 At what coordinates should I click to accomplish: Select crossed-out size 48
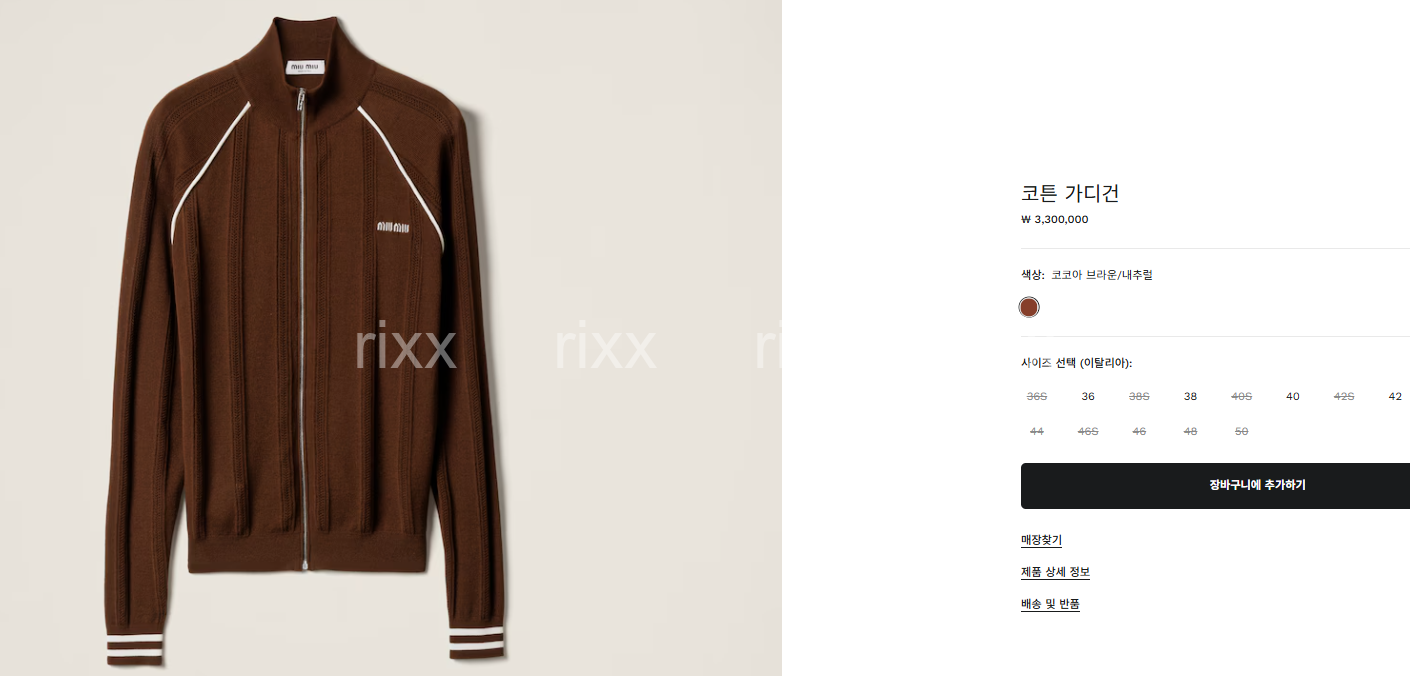(1190, 432)
